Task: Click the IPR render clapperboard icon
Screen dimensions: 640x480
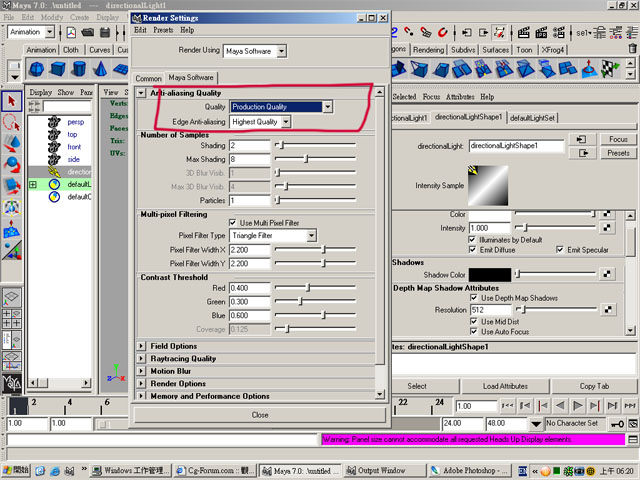Action: pyautogui.click(x=541, y=32)
